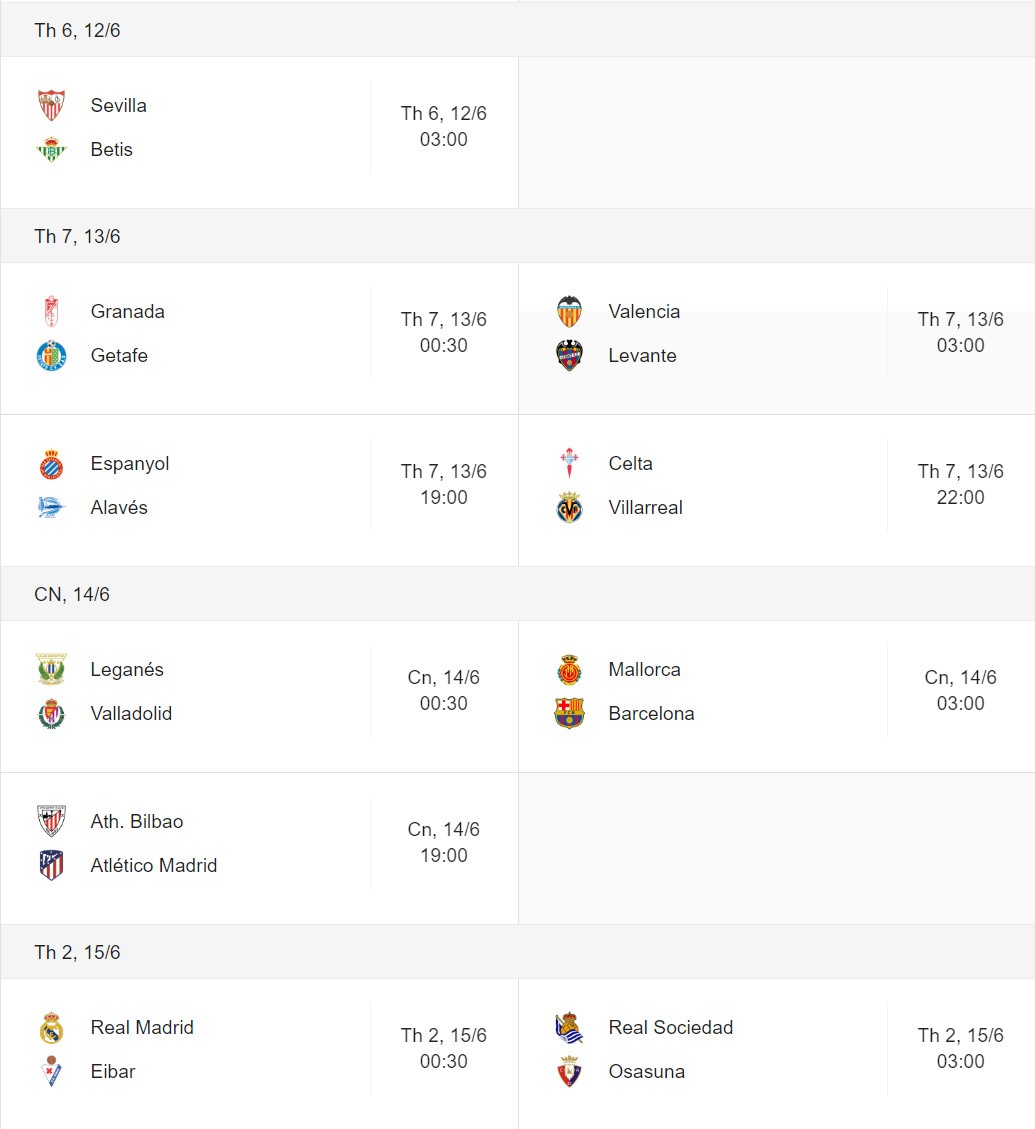Click the Sevilla club crest
The image size is (1035, 1129).
(x=51, y=105)
